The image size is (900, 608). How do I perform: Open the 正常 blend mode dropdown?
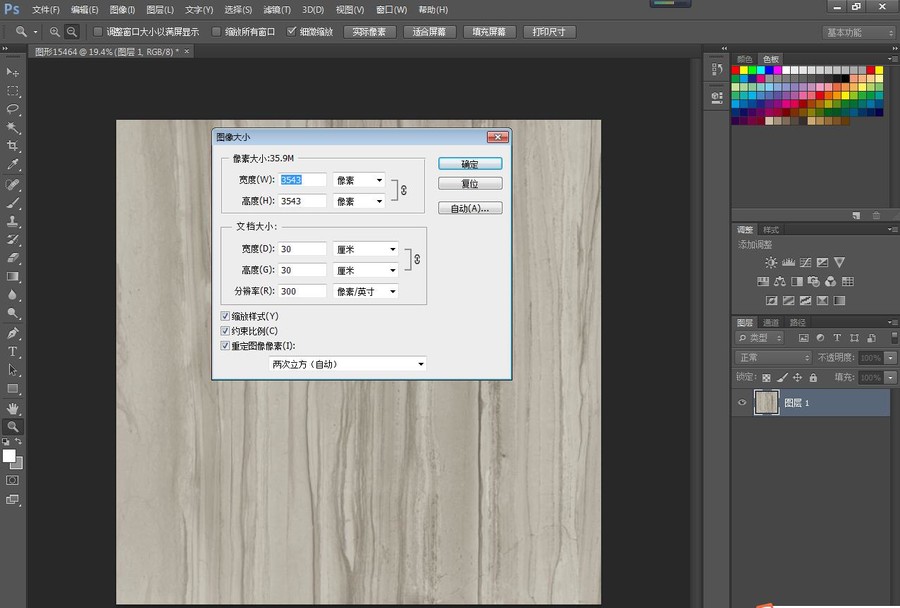(x=773, y=358)
